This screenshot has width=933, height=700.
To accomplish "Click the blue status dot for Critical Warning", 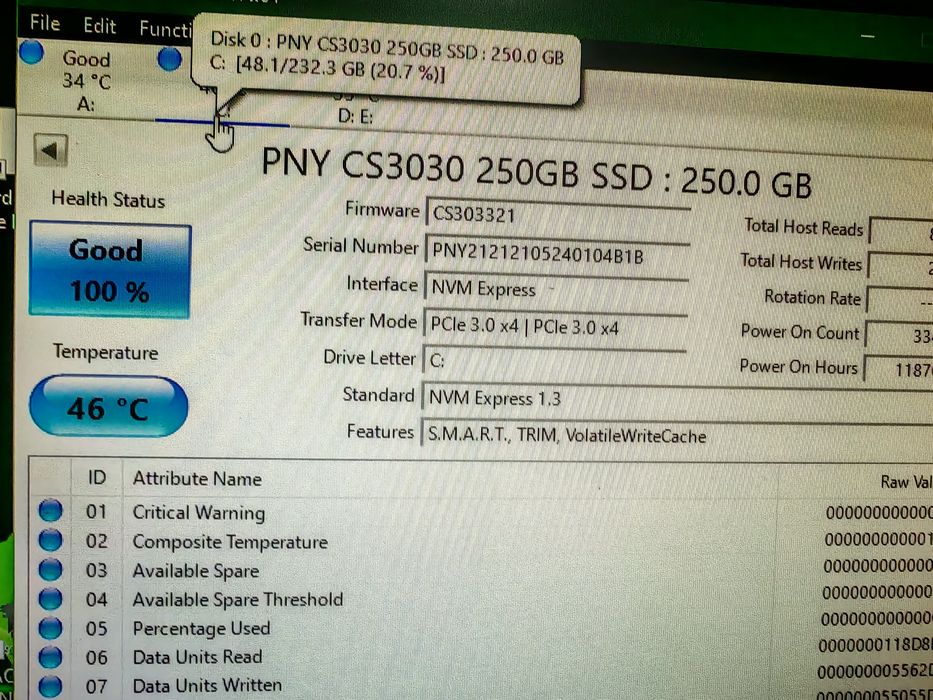I will tap(51, 511).
